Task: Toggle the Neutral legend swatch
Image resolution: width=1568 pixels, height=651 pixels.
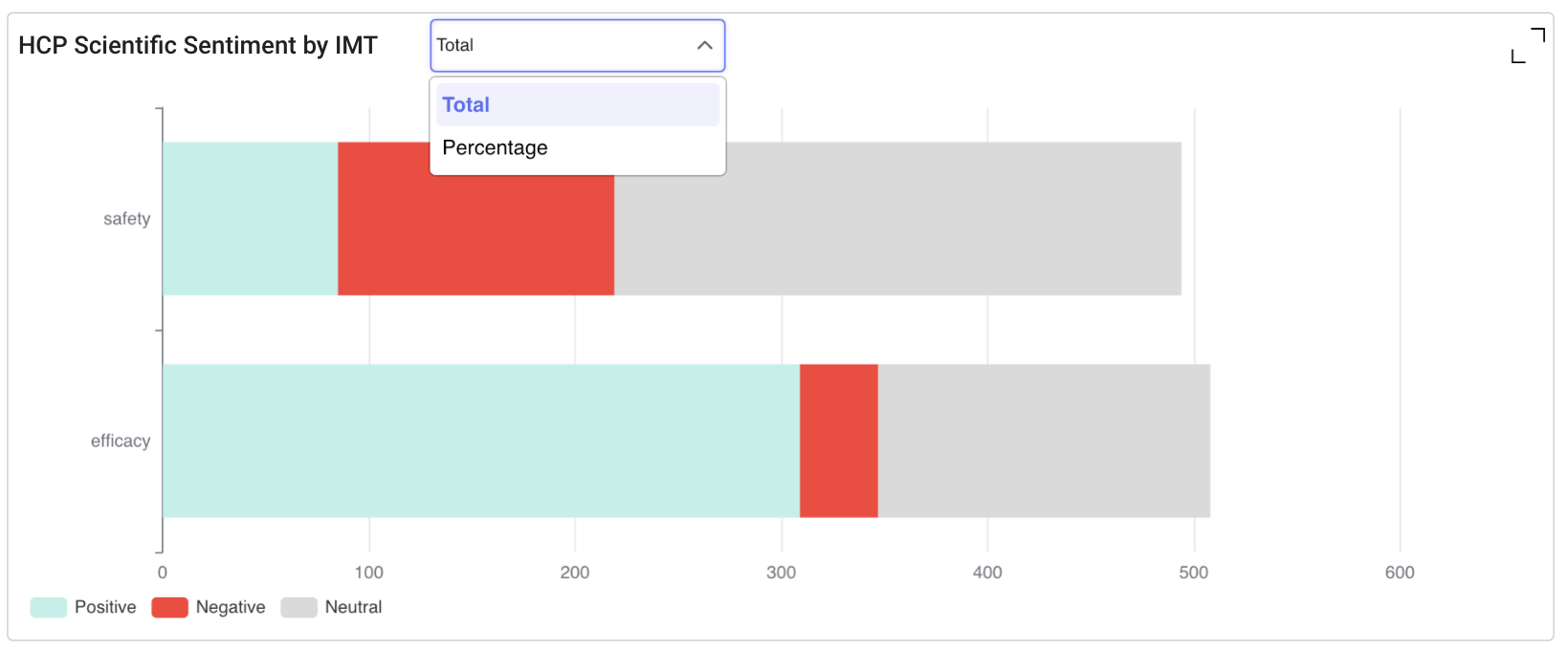Action: point(298,607)
